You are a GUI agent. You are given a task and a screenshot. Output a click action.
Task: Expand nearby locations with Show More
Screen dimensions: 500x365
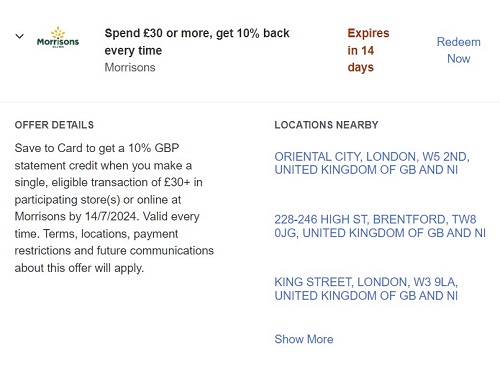[304, 339]
